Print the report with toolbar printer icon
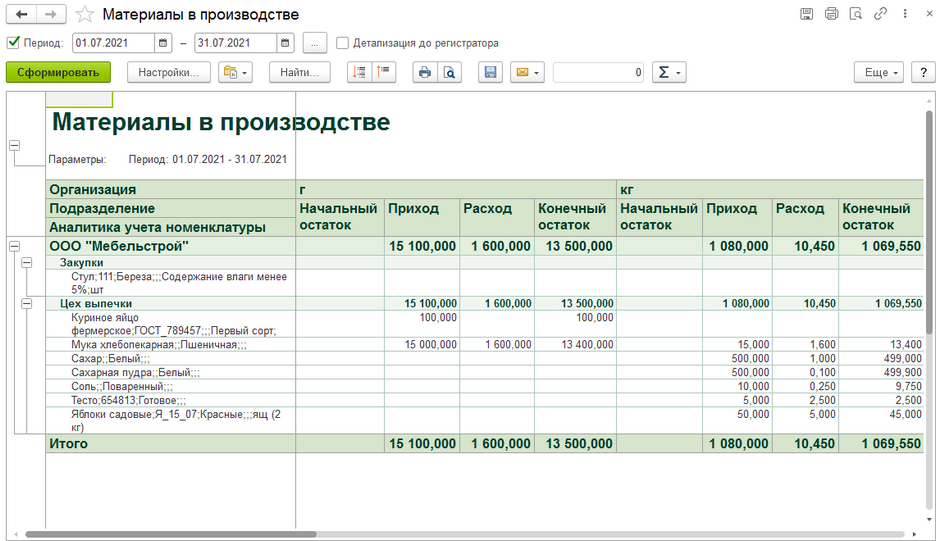The image size is (944, 541). [x=424, y=72]
